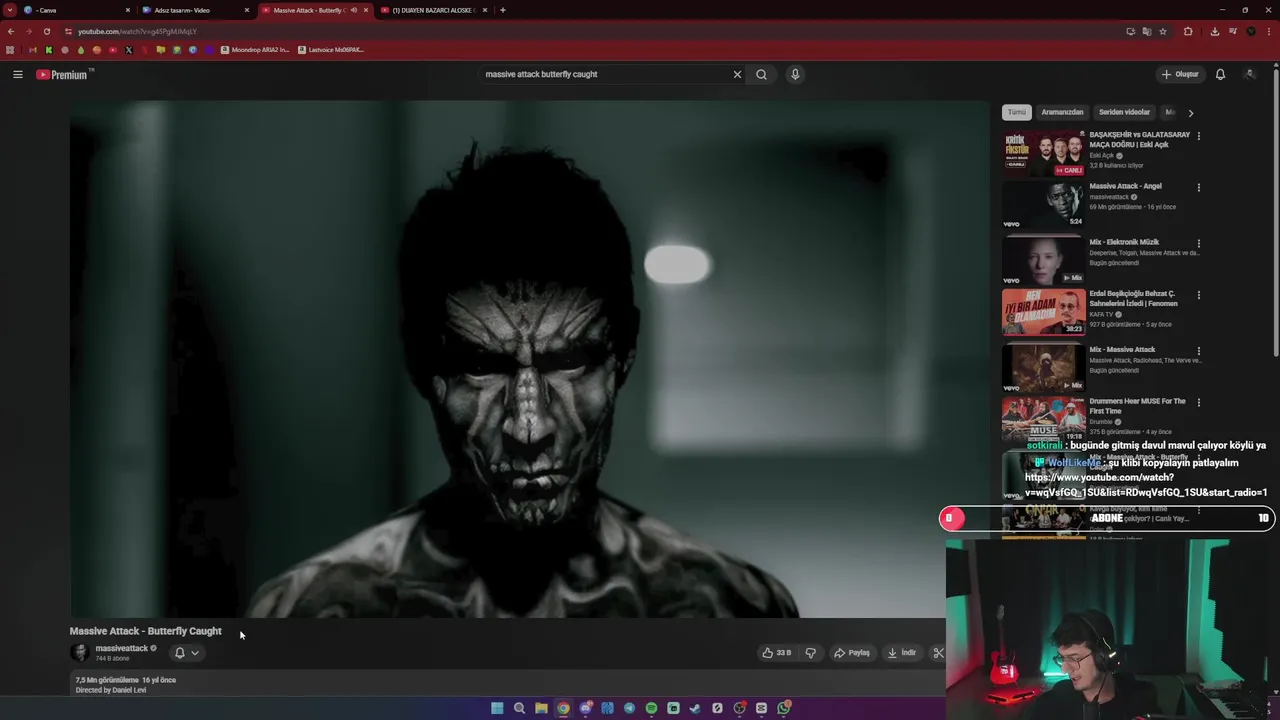The height and width of the screenshot is (720, 1280).
Task: Clear the search box with the X
Action: [x=737, y=74]
